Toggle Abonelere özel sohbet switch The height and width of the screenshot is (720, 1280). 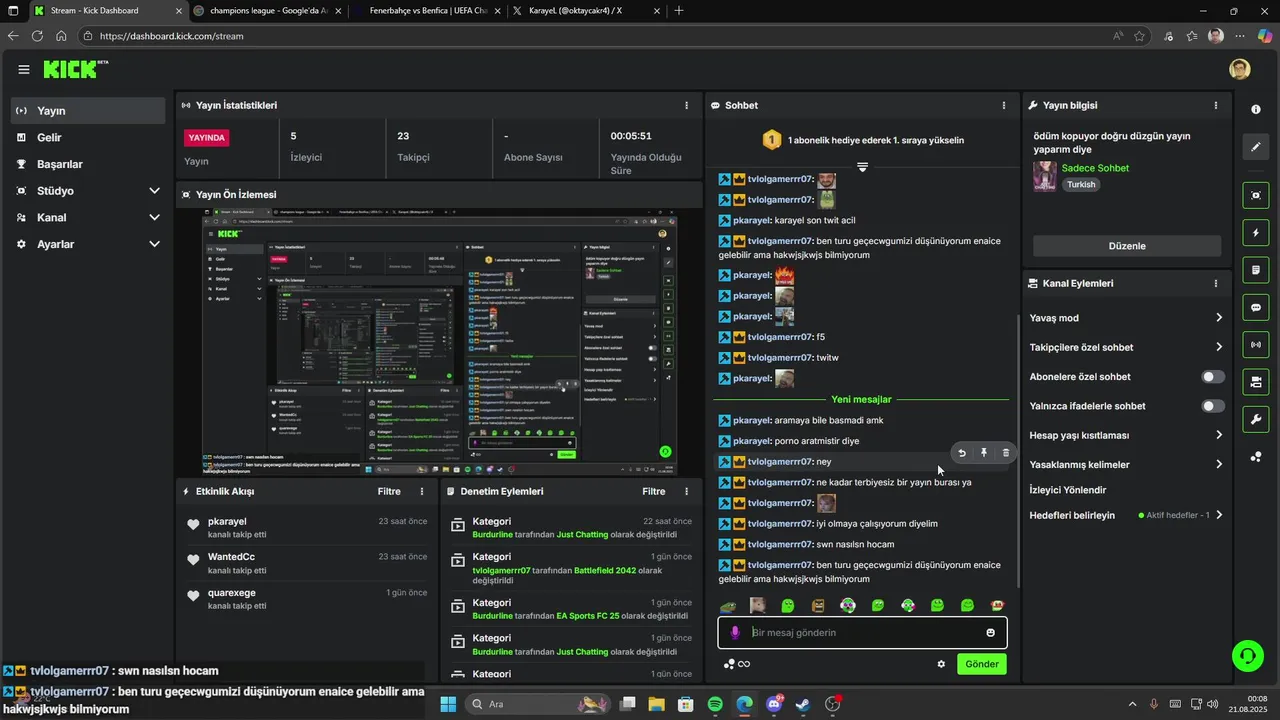[1213, 377]
